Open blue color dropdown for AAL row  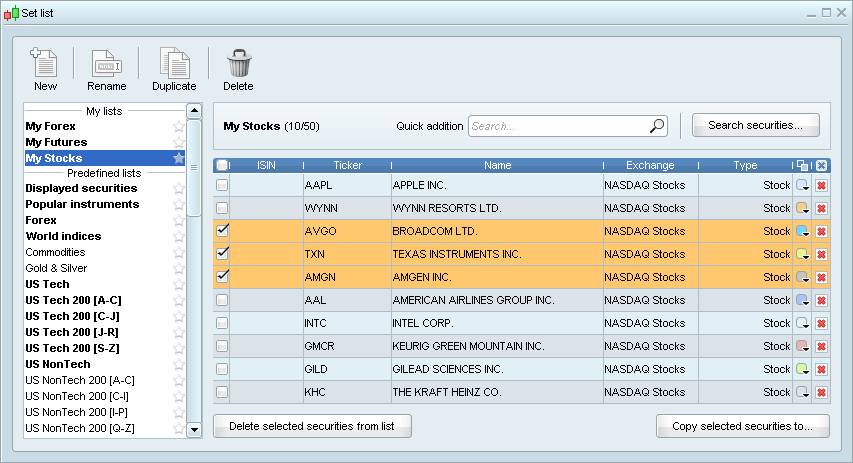802,300
